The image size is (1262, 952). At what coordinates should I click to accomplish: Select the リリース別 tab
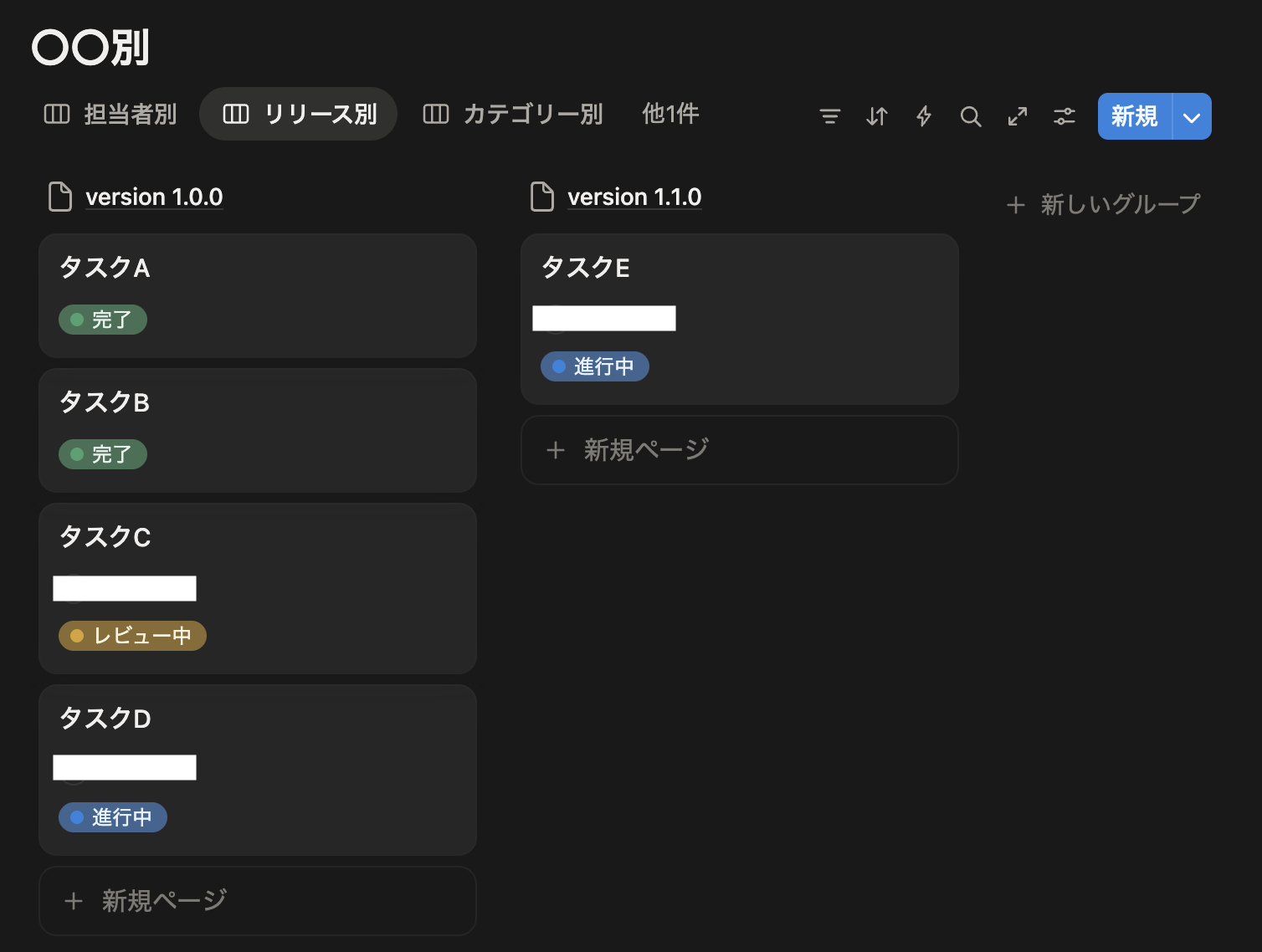pyautogui.click(x=299, y=114)
